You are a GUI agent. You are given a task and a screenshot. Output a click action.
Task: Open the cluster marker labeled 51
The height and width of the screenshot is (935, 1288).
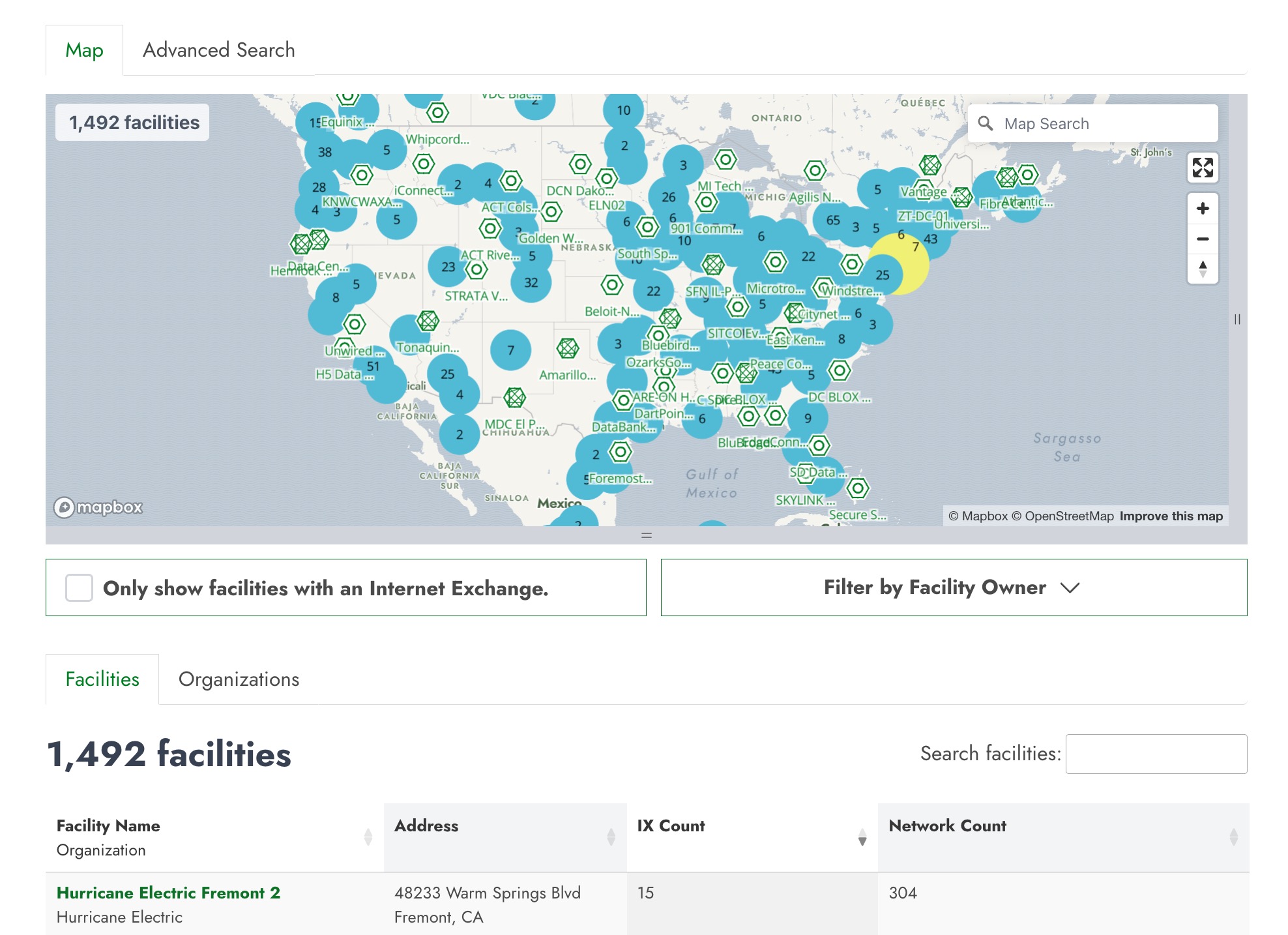pos(373,366)
